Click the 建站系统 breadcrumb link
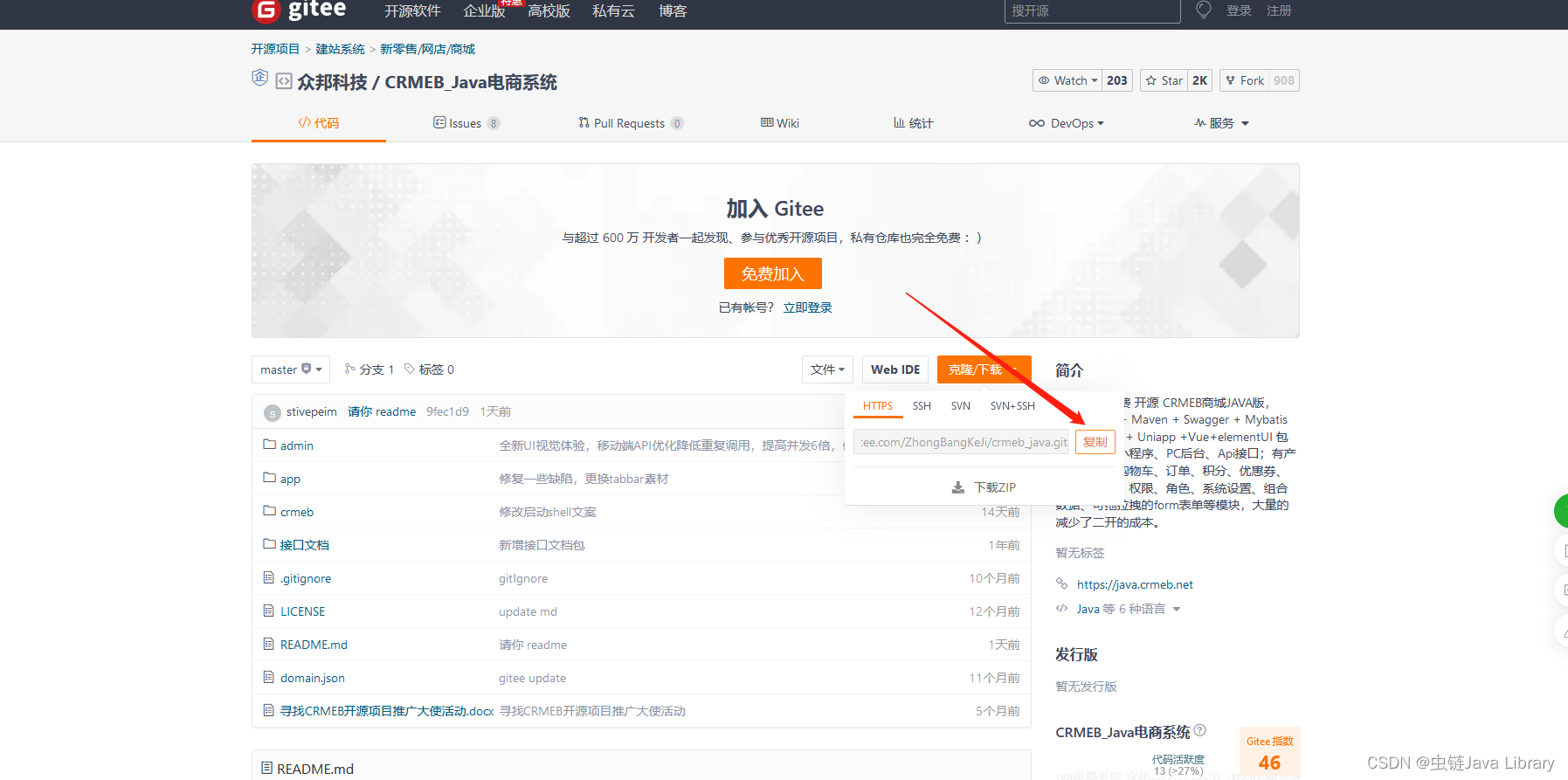This screenshot has width=1568, height=780. coord(340,49)
